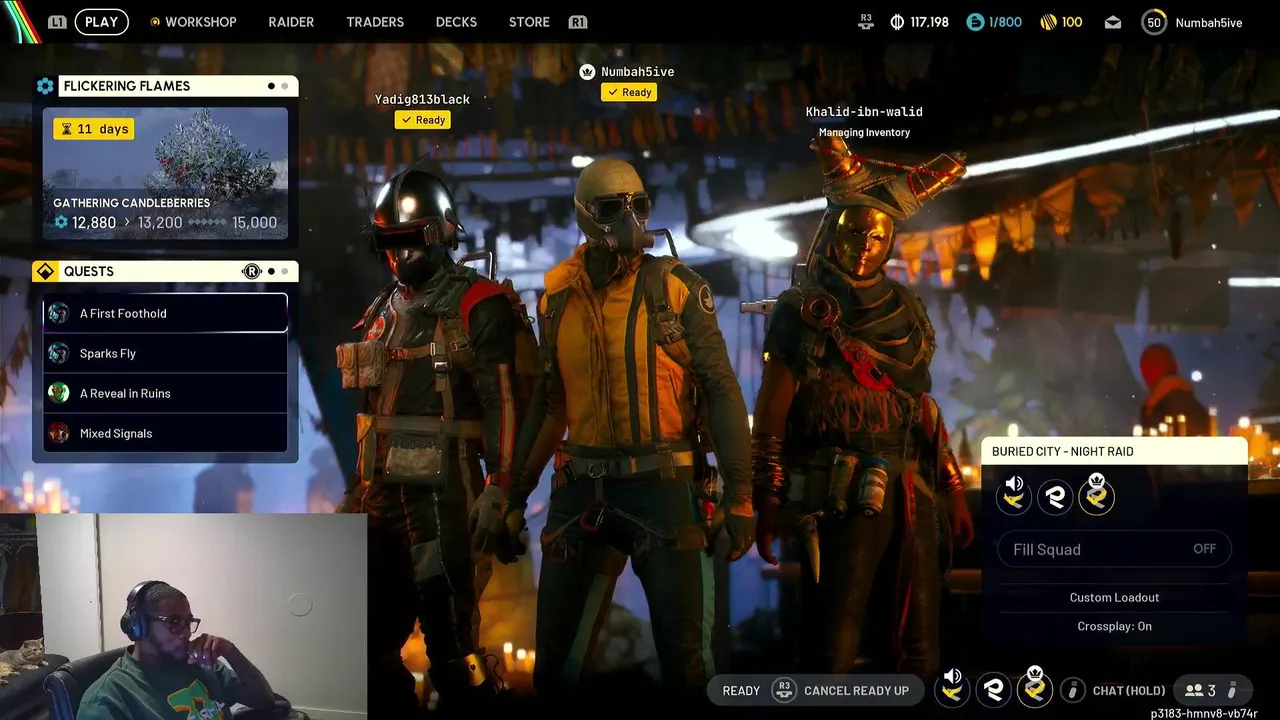Click the coin currency icon beside 117,198

(x=897, y=22)
